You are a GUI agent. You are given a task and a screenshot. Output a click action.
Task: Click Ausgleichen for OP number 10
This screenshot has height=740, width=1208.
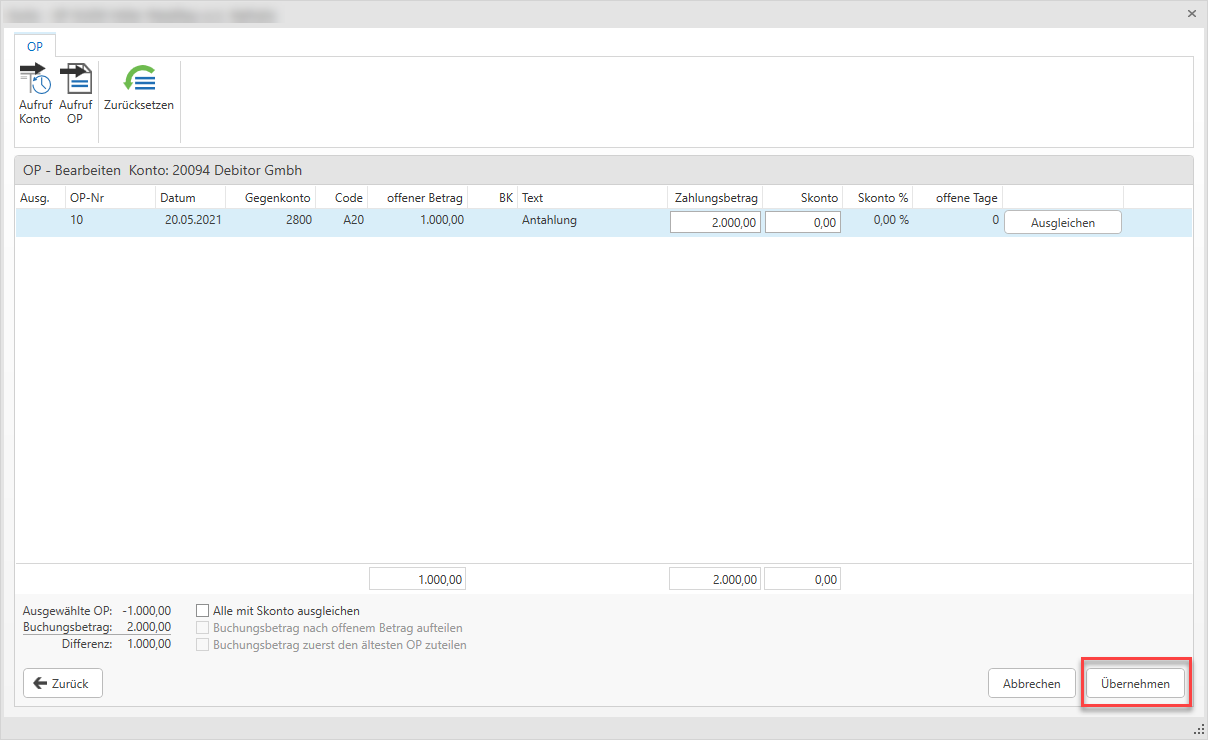point(1062,223)
